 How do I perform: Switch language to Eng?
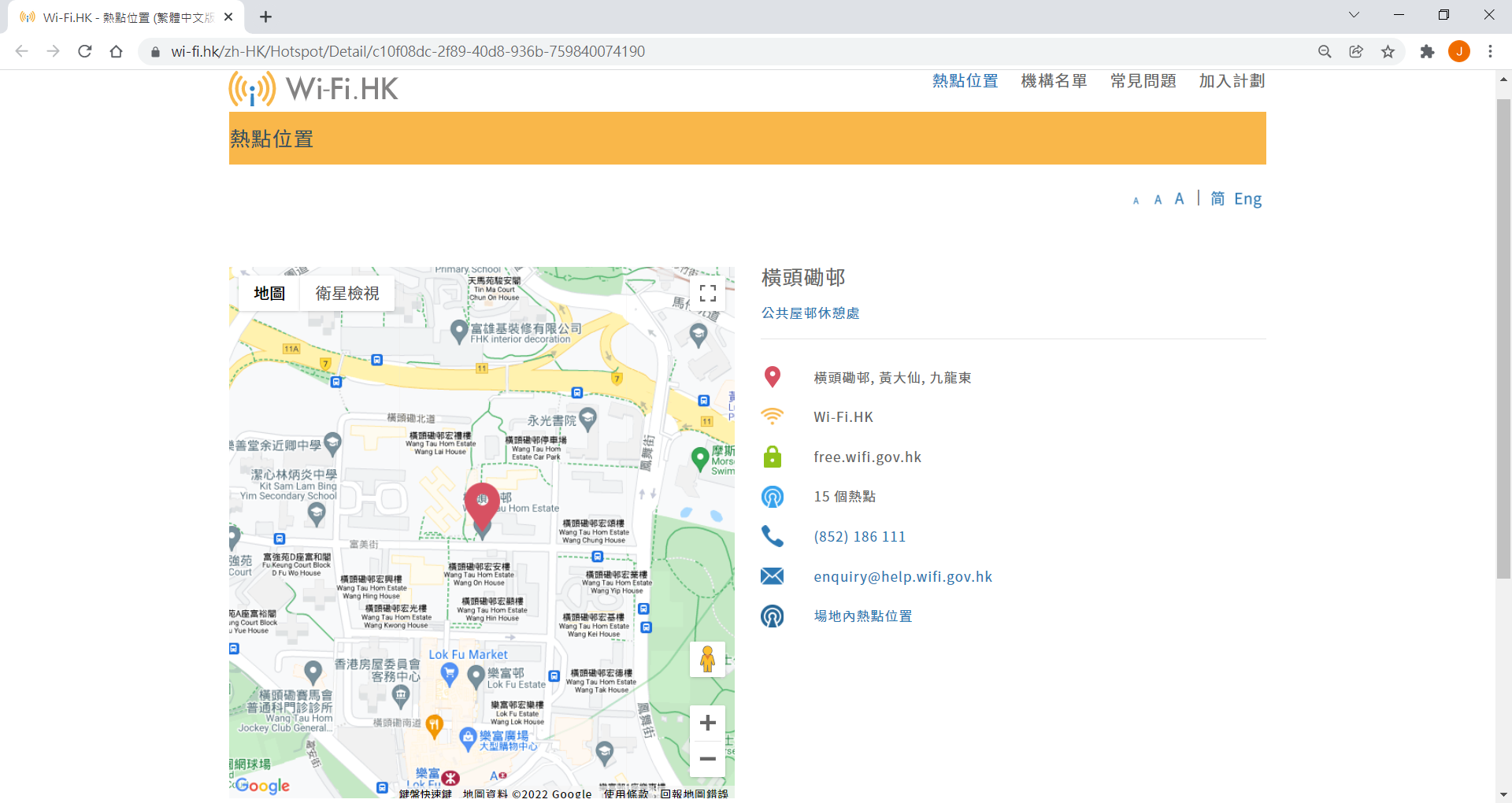pyautogui.click(x=1247, y=199)
